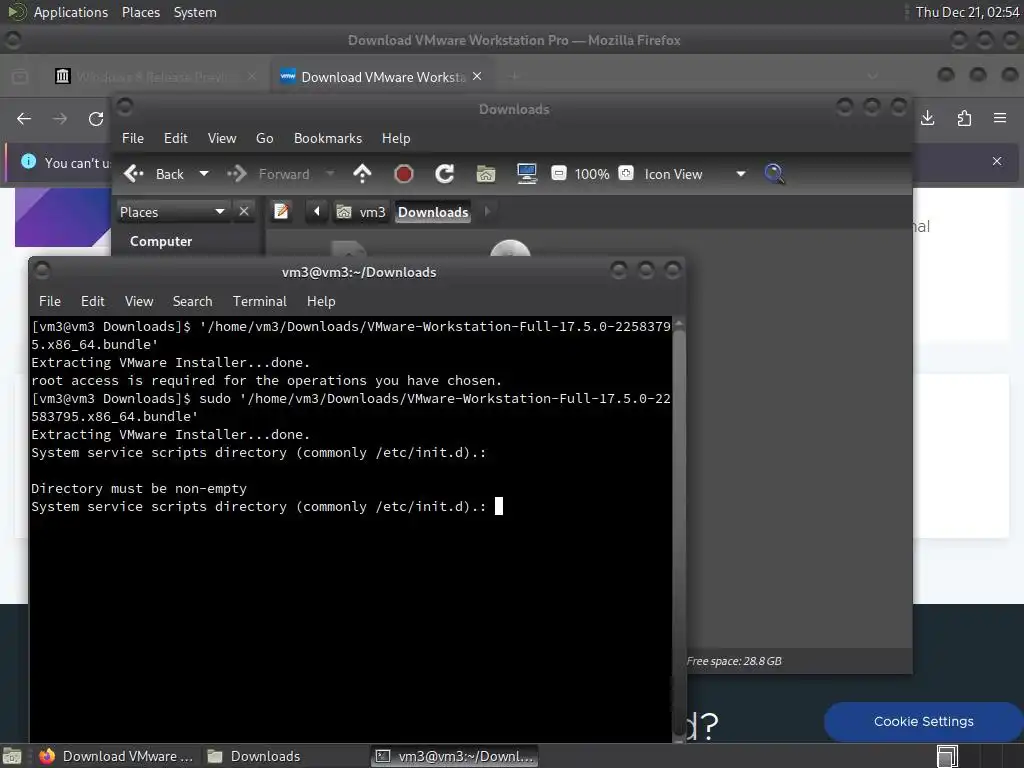Click Computer heading in Places sidebar

(x=161, y=241)
